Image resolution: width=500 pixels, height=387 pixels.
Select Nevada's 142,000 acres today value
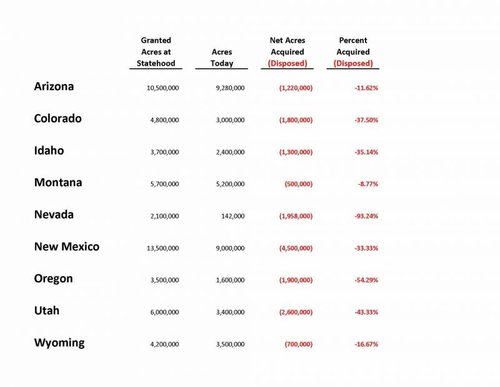pyautogui.click(x=233, y=216)
